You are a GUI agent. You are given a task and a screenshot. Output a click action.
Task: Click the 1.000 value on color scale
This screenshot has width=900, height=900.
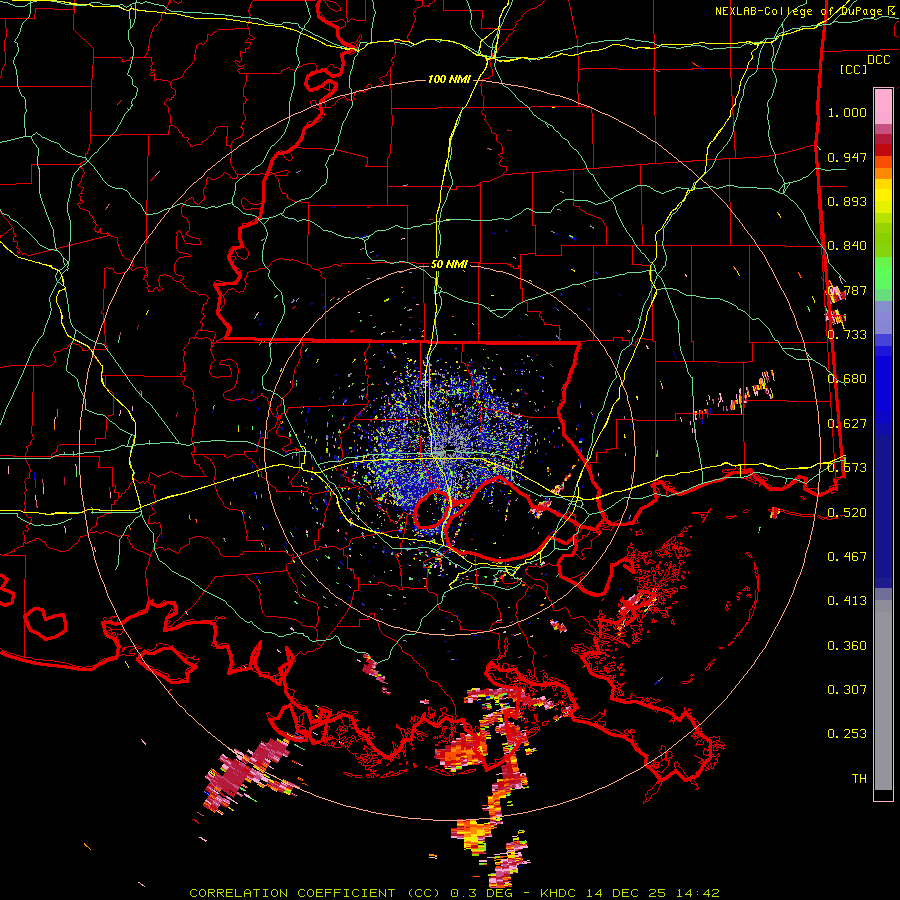(x=847, y=112)
